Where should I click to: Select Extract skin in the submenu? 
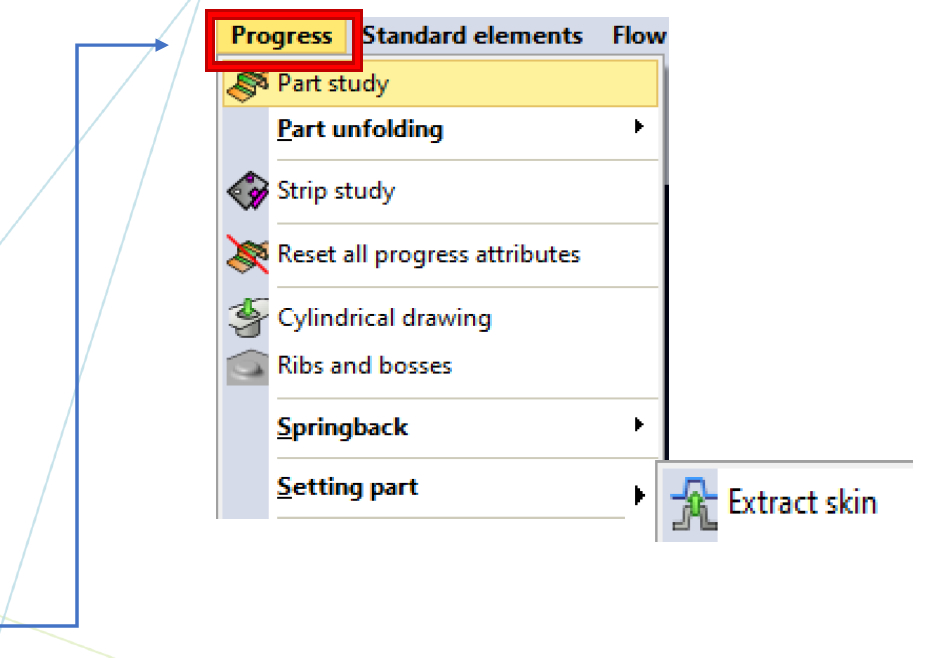[x=802, y=502]
